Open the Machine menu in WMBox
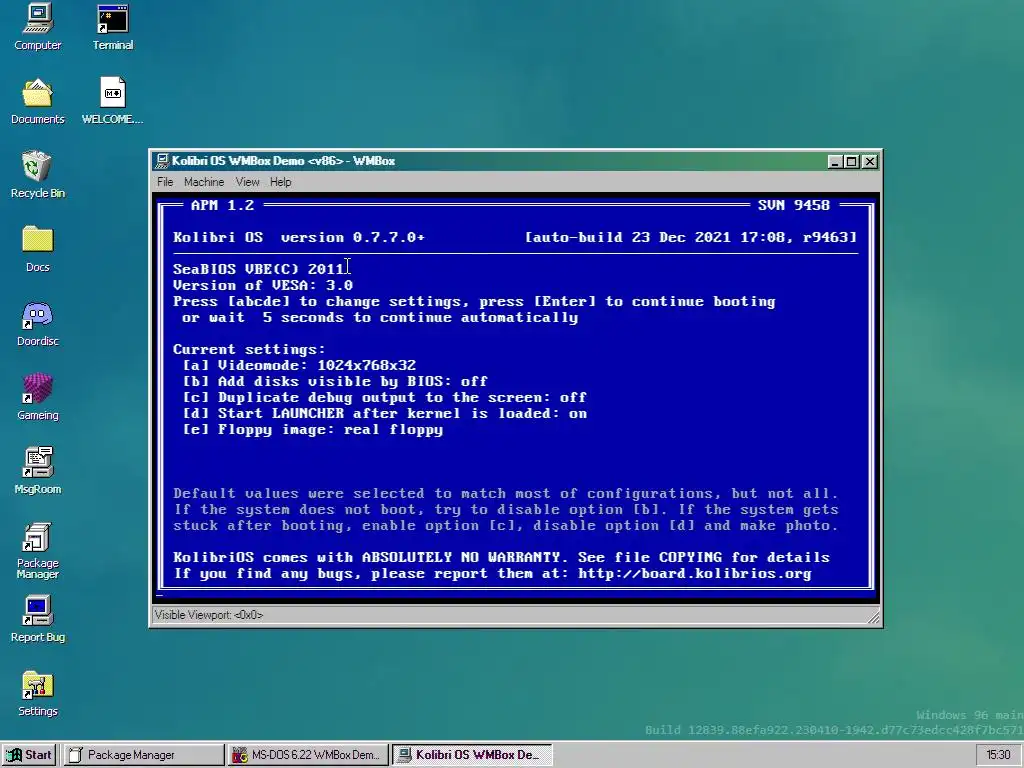The height and width of the screenshot is (768, 1024). point(204,182)
